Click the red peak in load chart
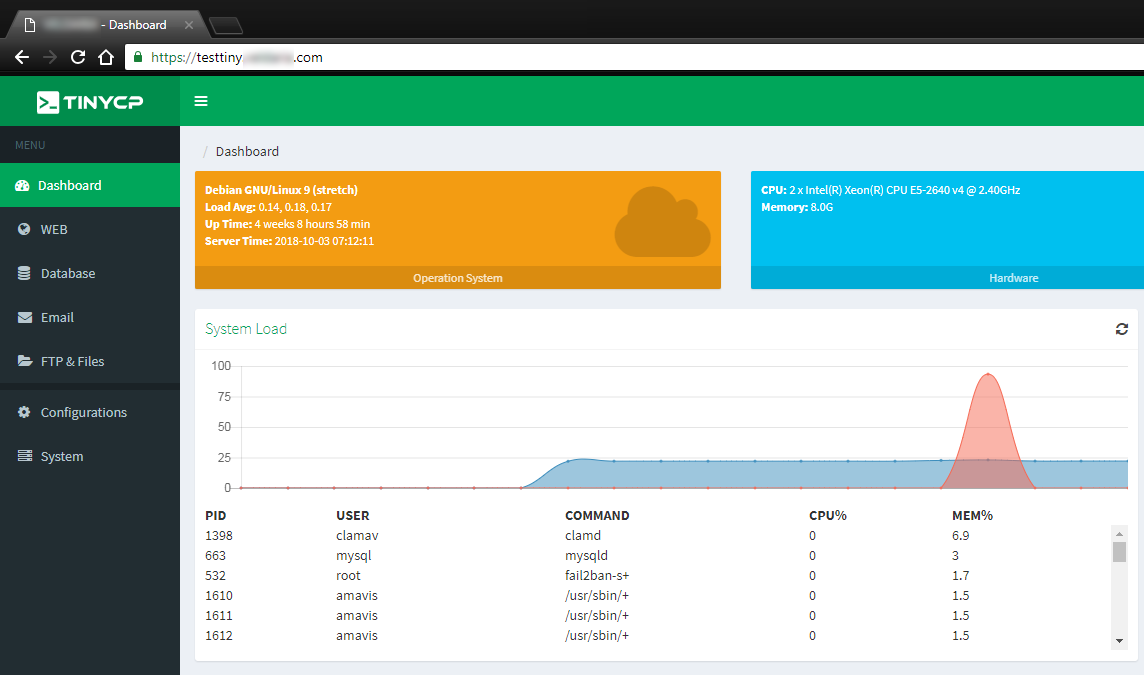Image resolution: width=1144 pixels, height=675 pixels. coord(988,374)
